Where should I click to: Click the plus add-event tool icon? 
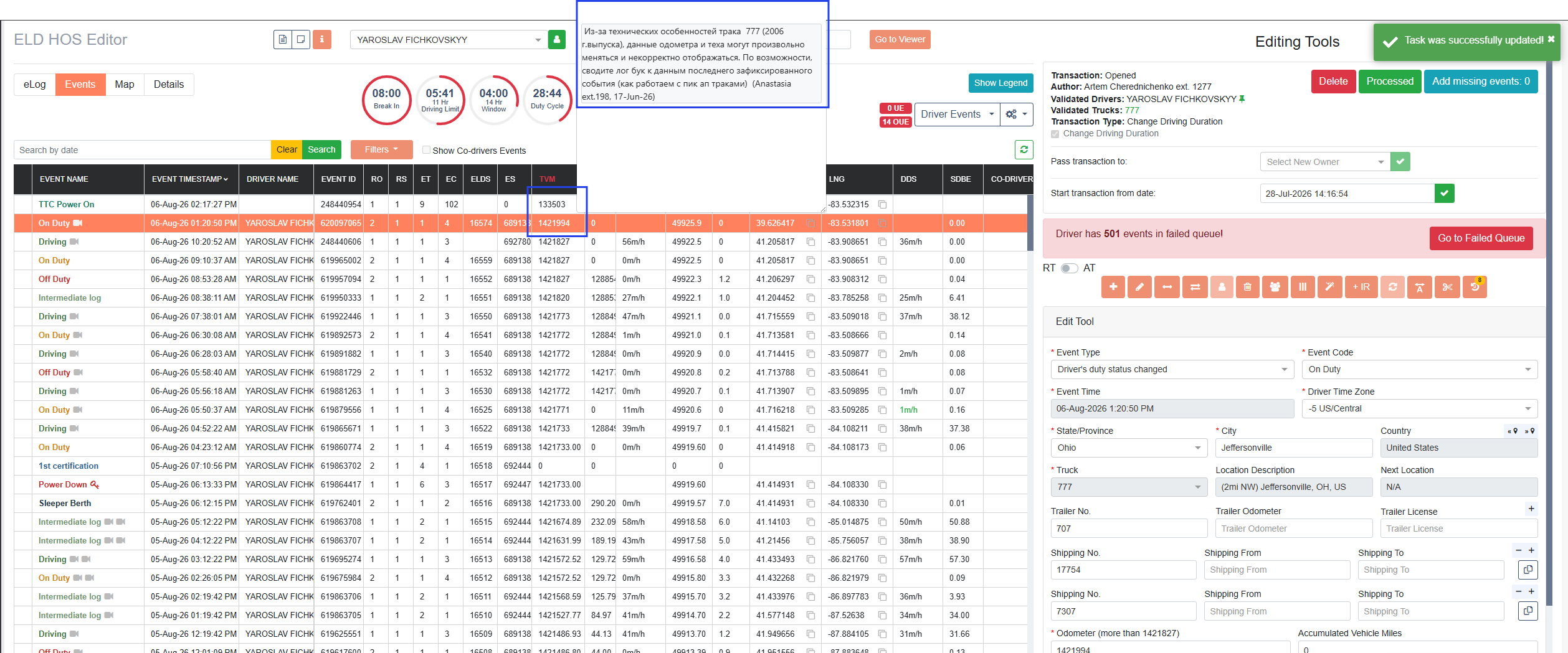pos(1113,287)
